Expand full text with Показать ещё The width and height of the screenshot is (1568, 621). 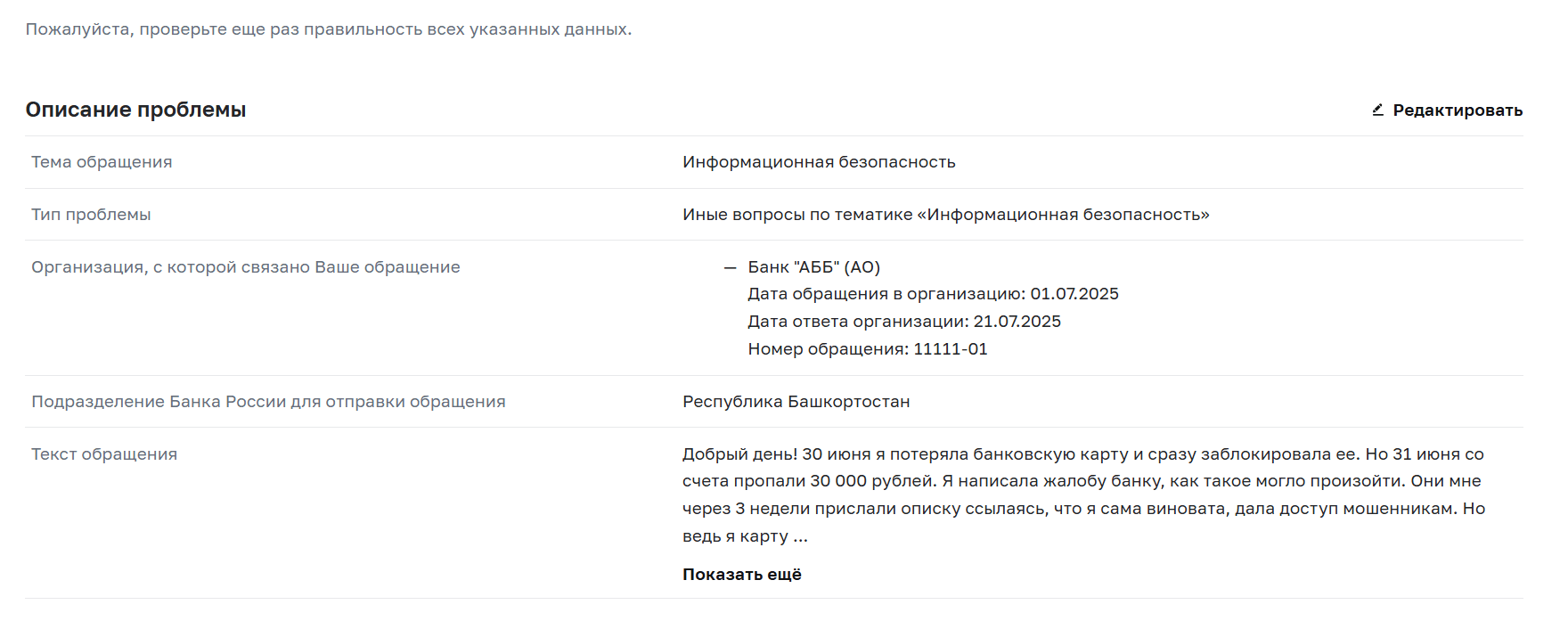coord(742,575)
